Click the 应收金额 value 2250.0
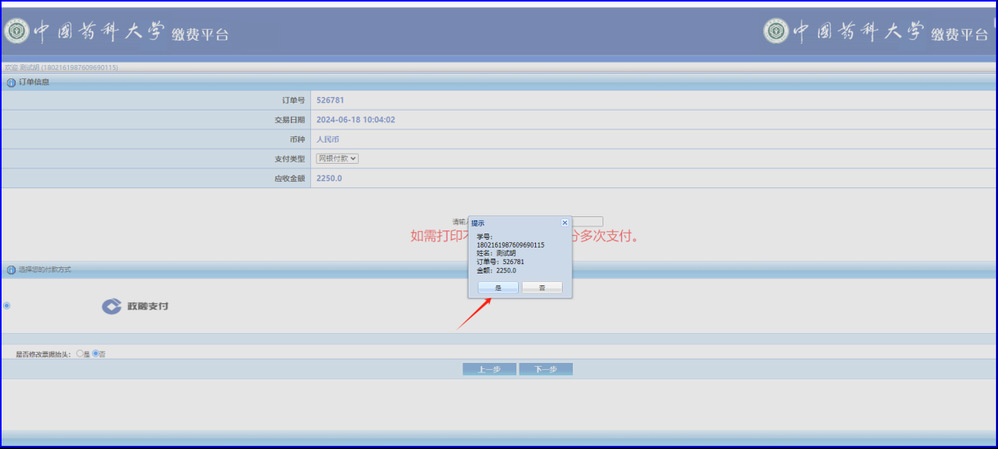The width and height of the screenshot is (998, 449). coord(329,178)
